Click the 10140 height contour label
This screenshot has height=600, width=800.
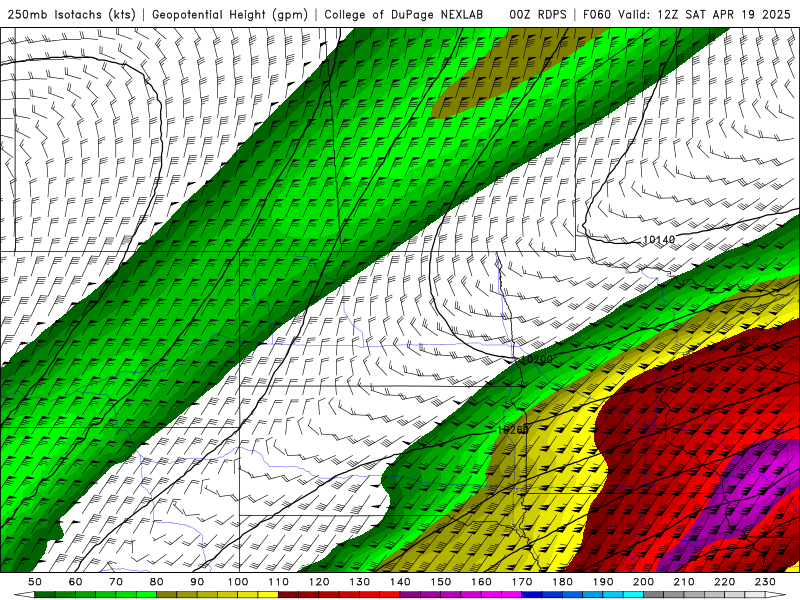pyautogui.click(x=659, y=239)
